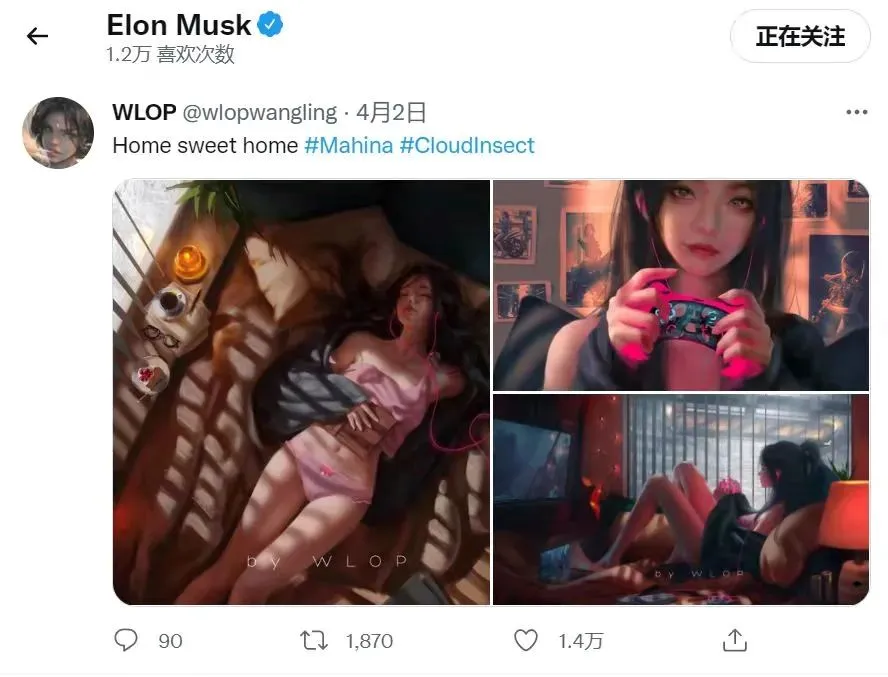Share the tweet via the upload icon
This screenshot has width=888, height=677.
click(735, 640)
